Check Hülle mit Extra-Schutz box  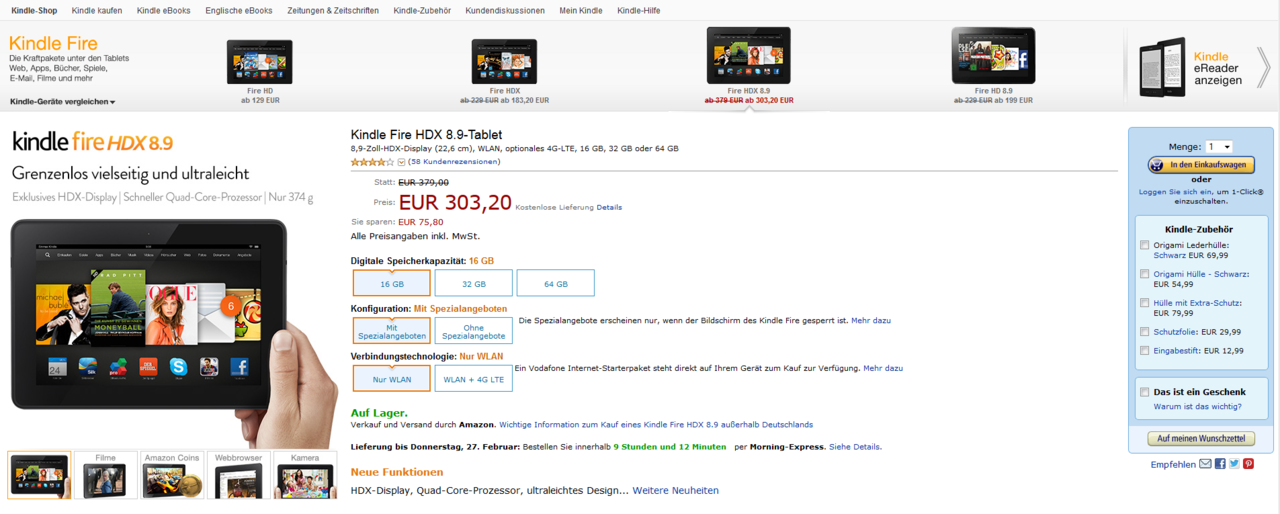tap(1145, 302)
